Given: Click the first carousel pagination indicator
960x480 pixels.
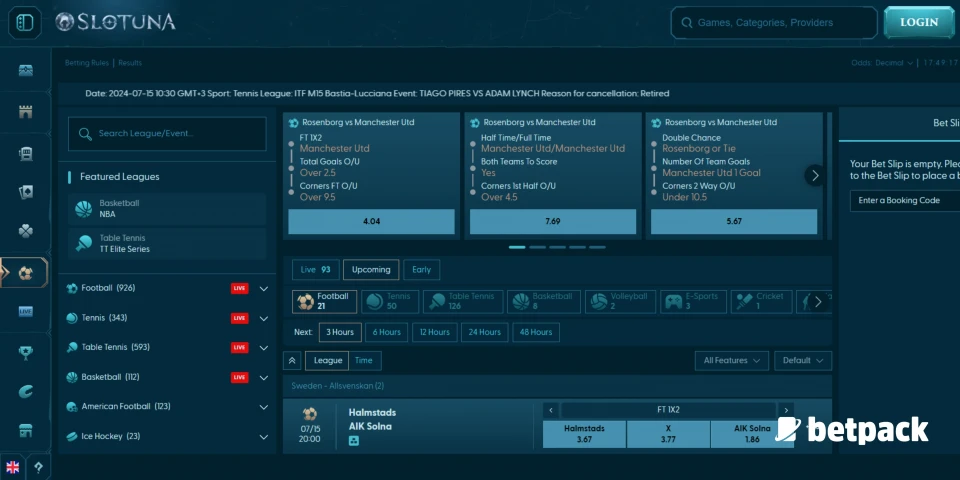Looking at the screenshot, I should click(x=517, y=247).
